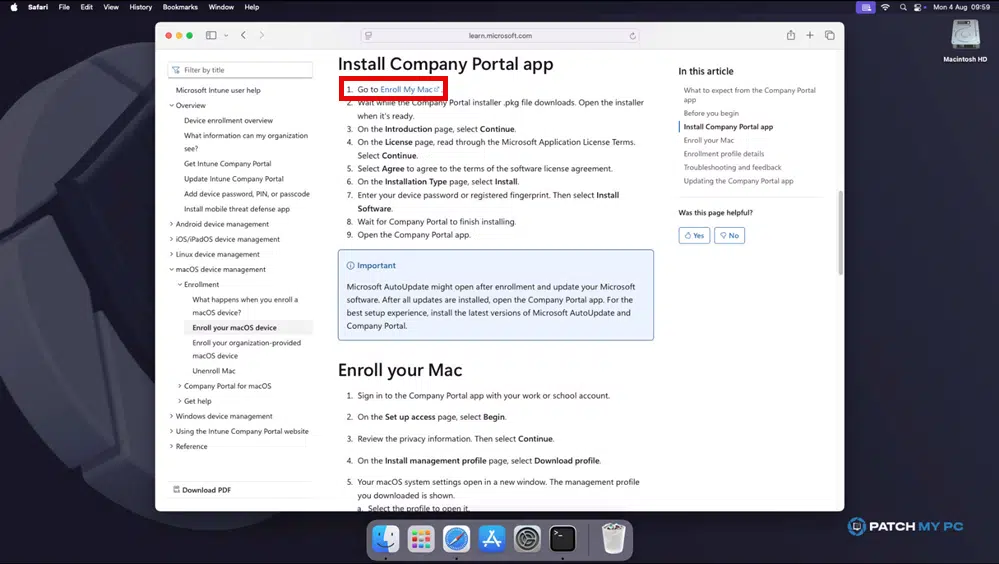
Task: Click the Filter by title field
Action: (240, 69)
